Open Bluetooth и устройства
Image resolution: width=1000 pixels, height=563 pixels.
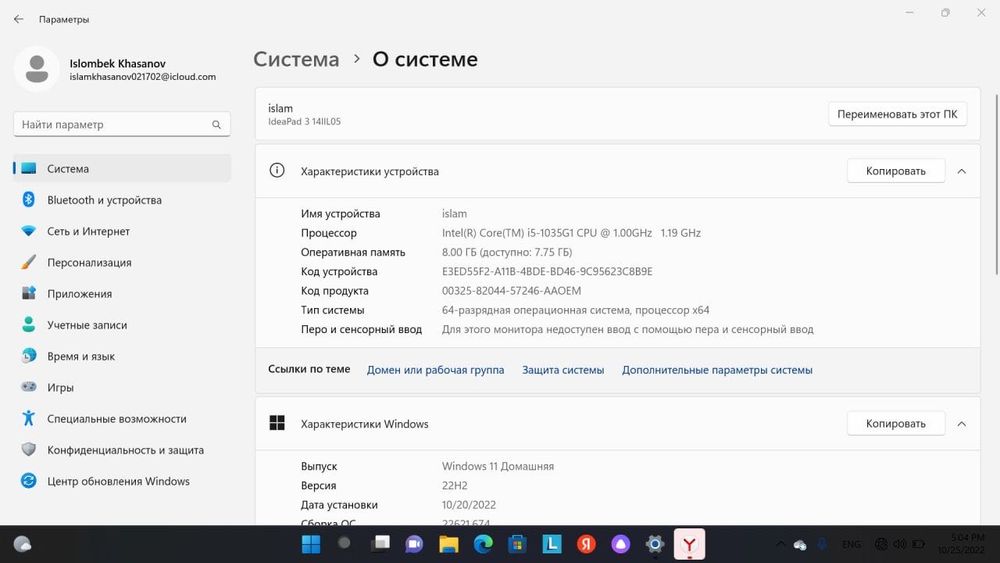tap(122, 200)
